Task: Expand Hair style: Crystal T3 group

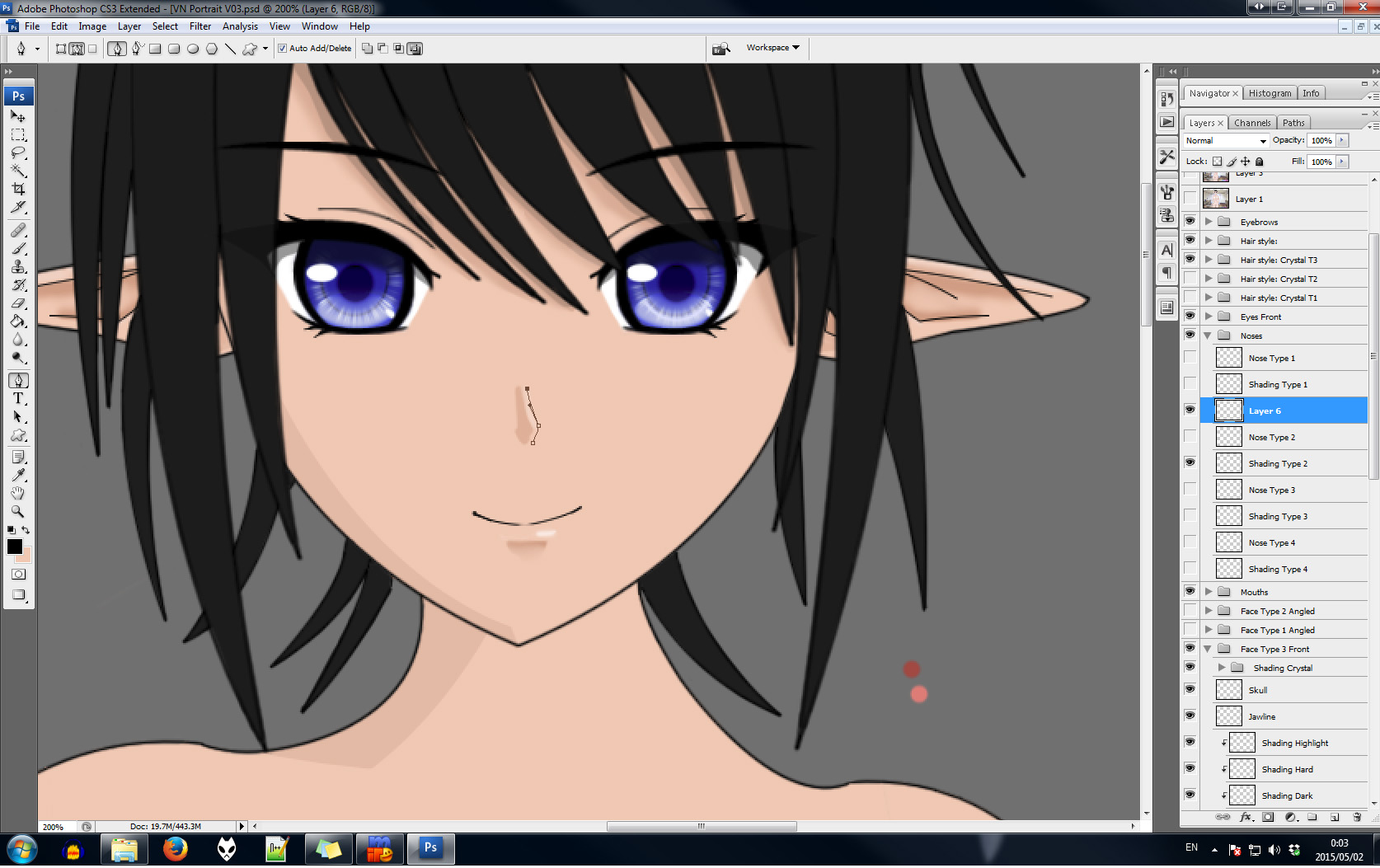Action: (1209, 260)
